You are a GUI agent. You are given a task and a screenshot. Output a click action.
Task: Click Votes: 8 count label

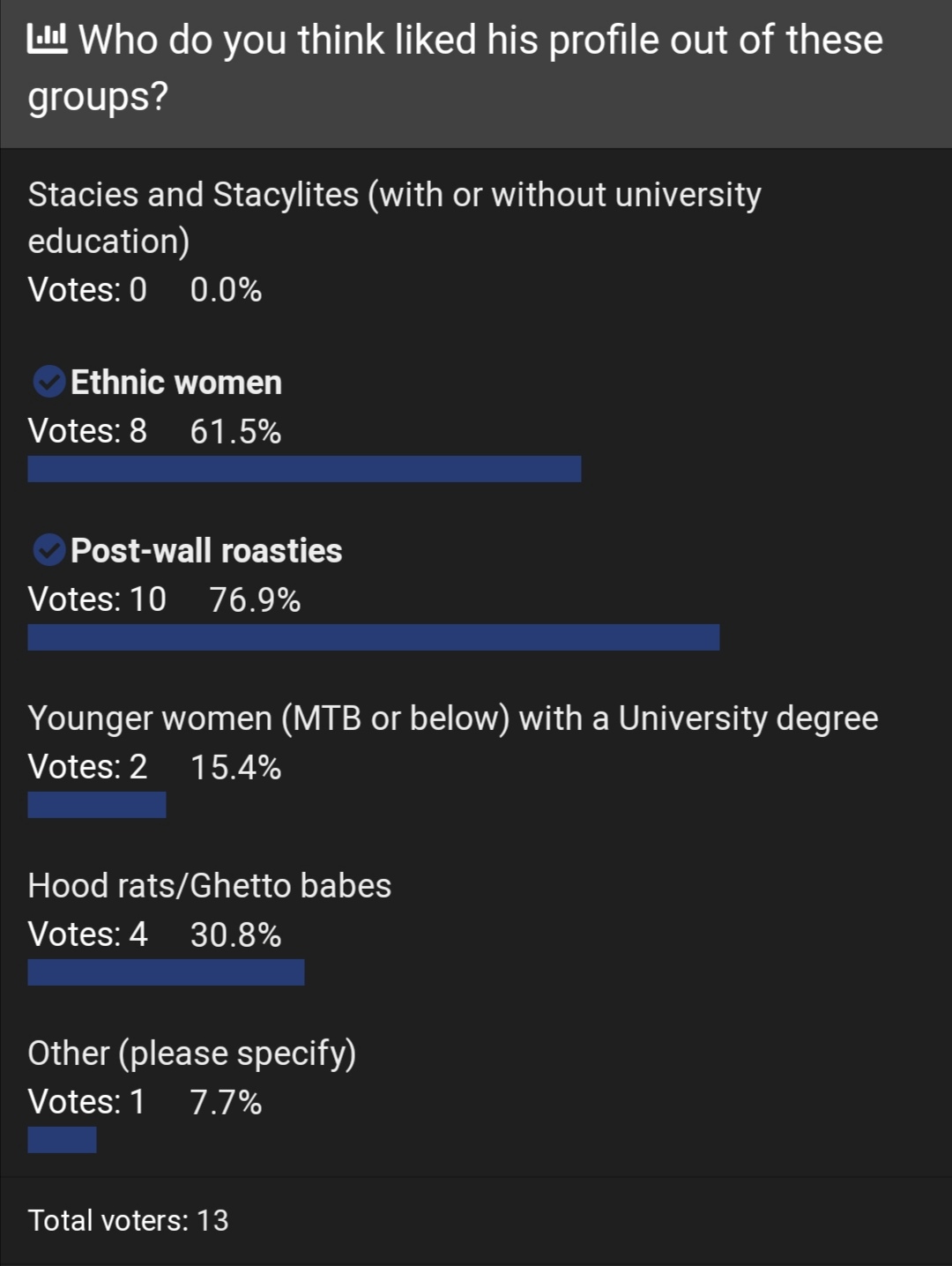87,431
